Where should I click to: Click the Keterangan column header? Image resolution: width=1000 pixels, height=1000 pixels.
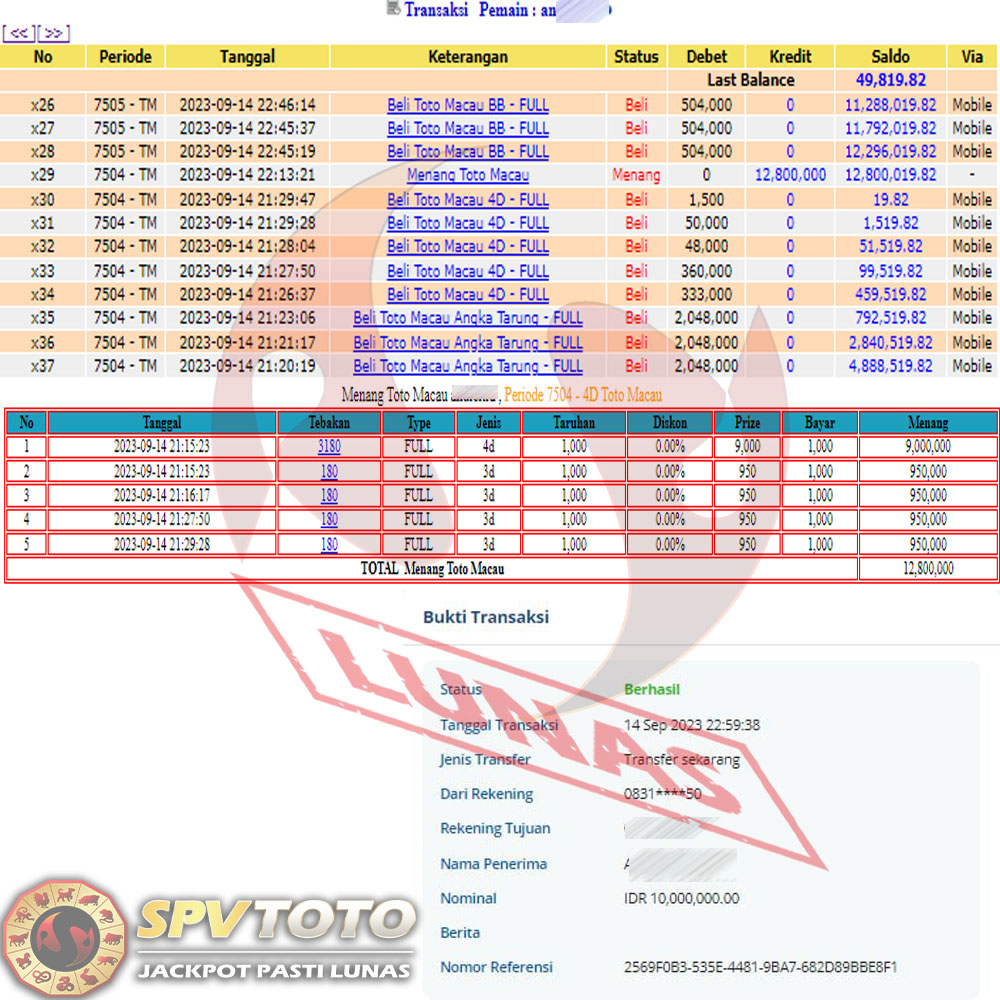click(467, 57)
